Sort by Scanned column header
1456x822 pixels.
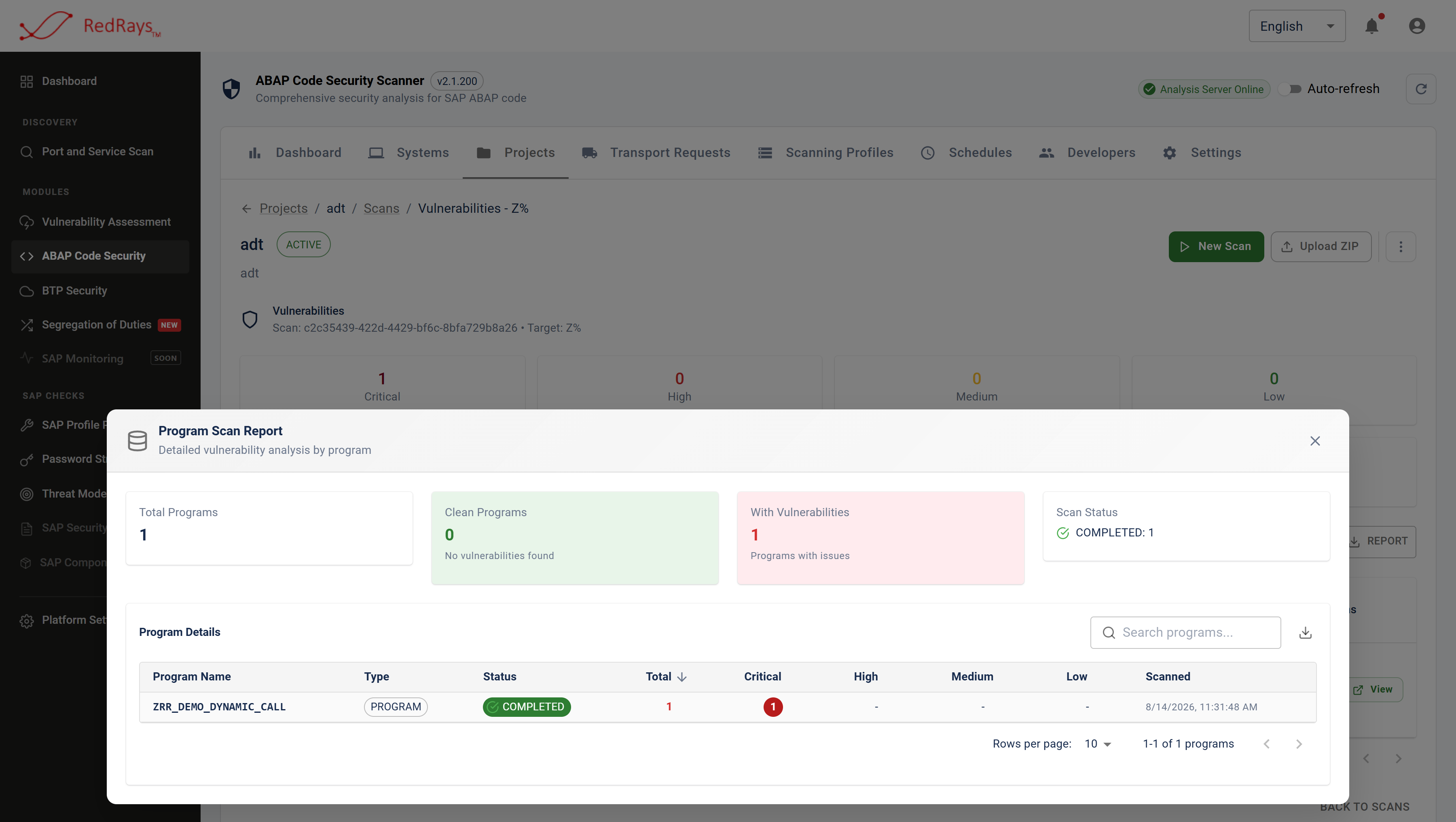[1168, 677]
